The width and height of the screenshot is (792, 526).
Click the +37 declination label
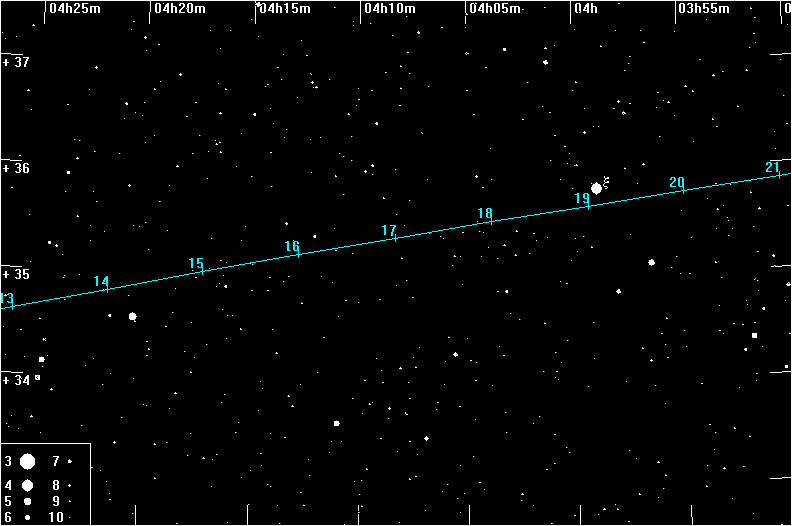pos(17,62)
